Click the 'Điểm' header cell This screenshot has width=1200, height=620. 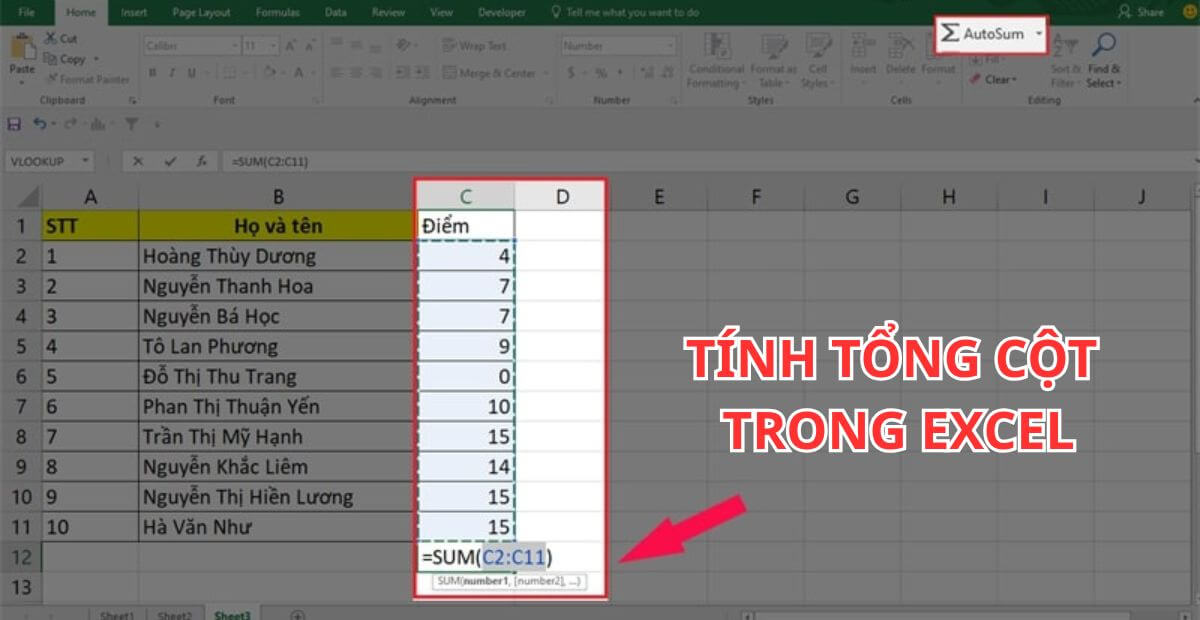[x=466, y=226]
